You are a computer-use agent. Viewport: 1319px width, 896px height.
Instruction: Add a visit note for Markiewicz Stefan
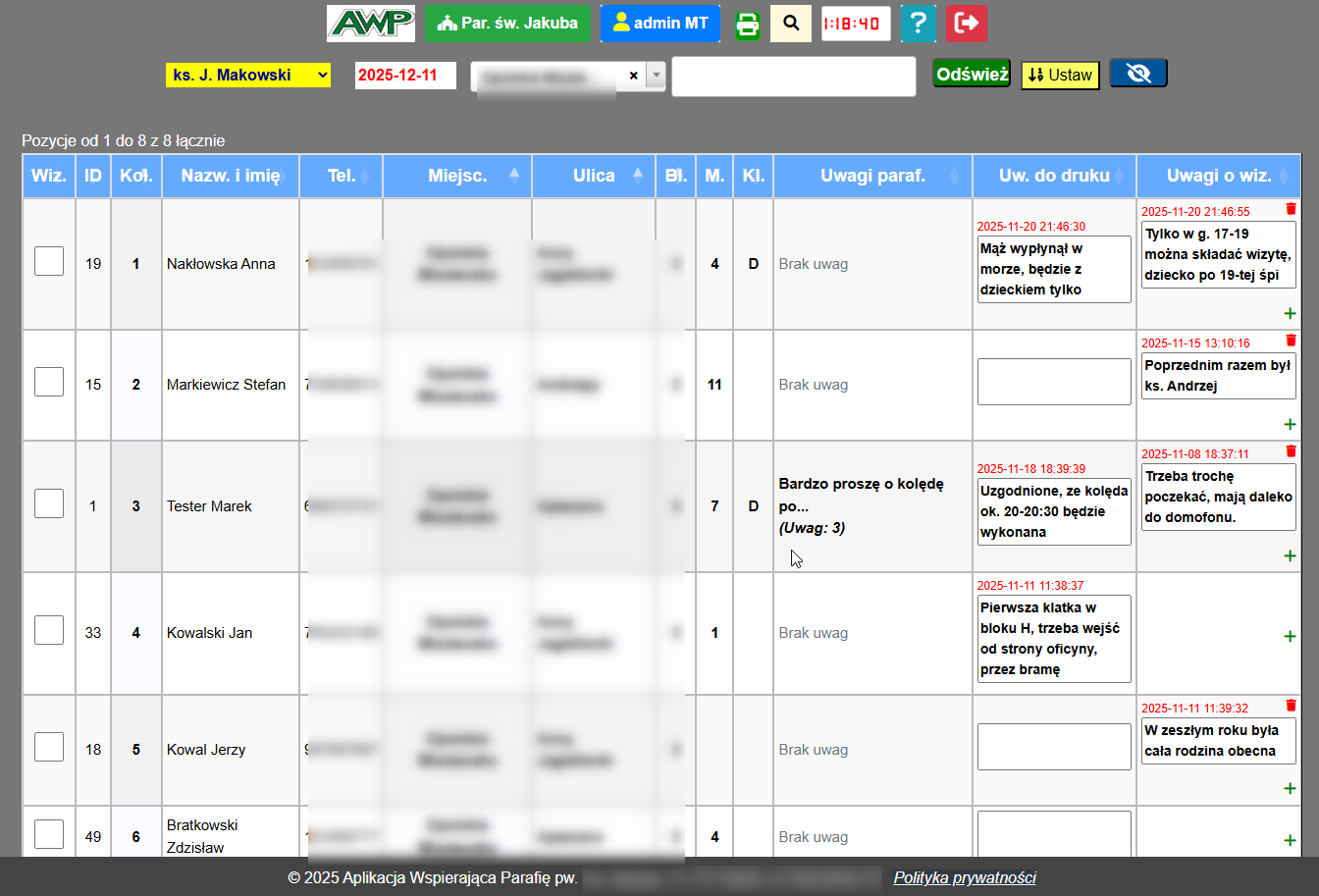click(x=1290, y=424)
